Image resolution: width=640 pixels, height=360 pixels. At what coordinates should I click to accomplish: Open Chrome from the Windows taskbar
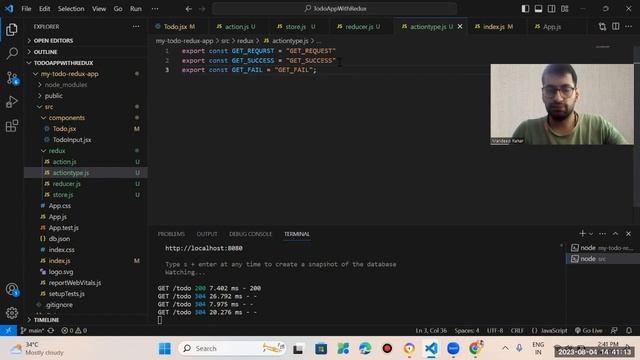coord(475,348)
